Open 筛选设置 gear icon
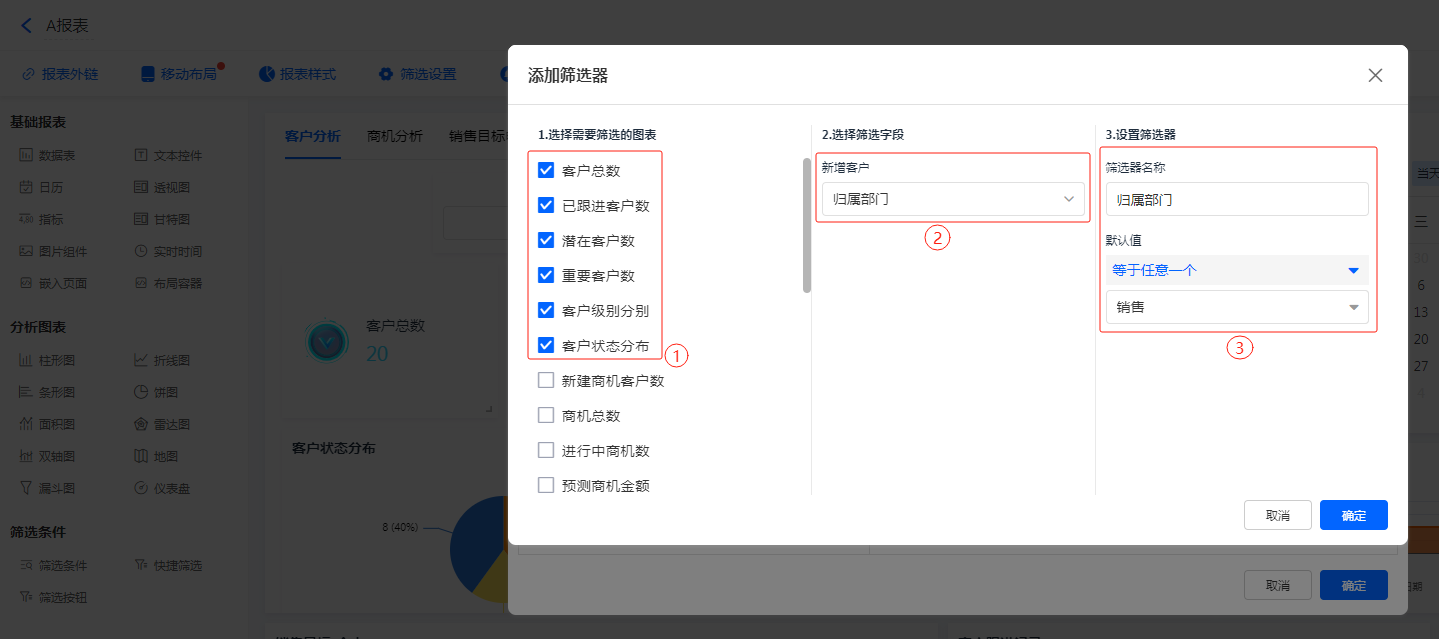1439x639 pixels. click(386, 74)
